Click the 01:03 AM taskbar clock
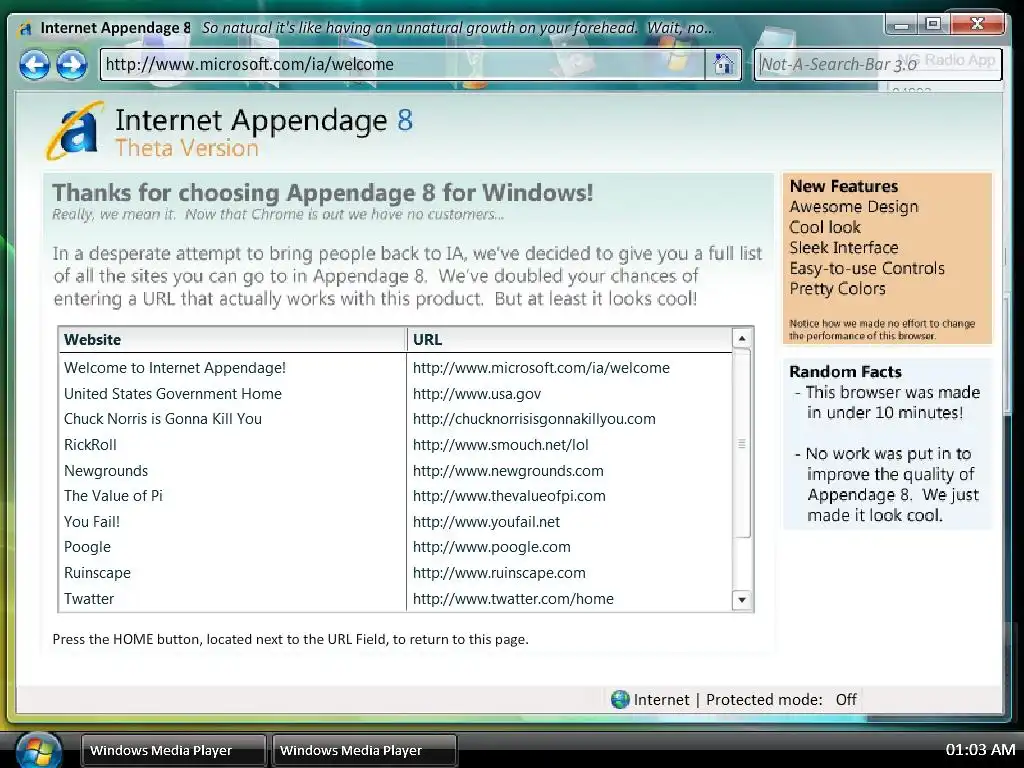Image resolution: width=1024 pixels, height=768 pixels. pyautogui.click(x=980, y=750)
